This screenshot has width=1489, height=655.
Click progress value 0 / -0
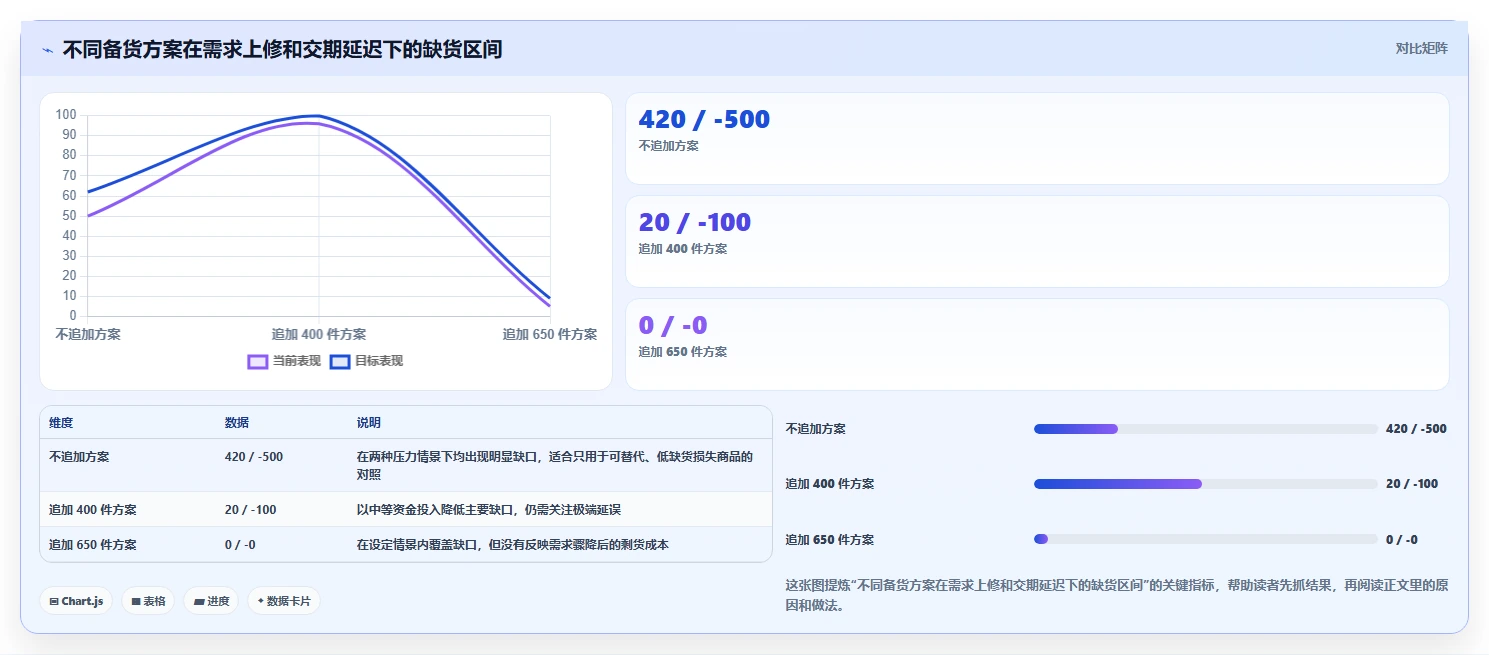coord(1402,540)
